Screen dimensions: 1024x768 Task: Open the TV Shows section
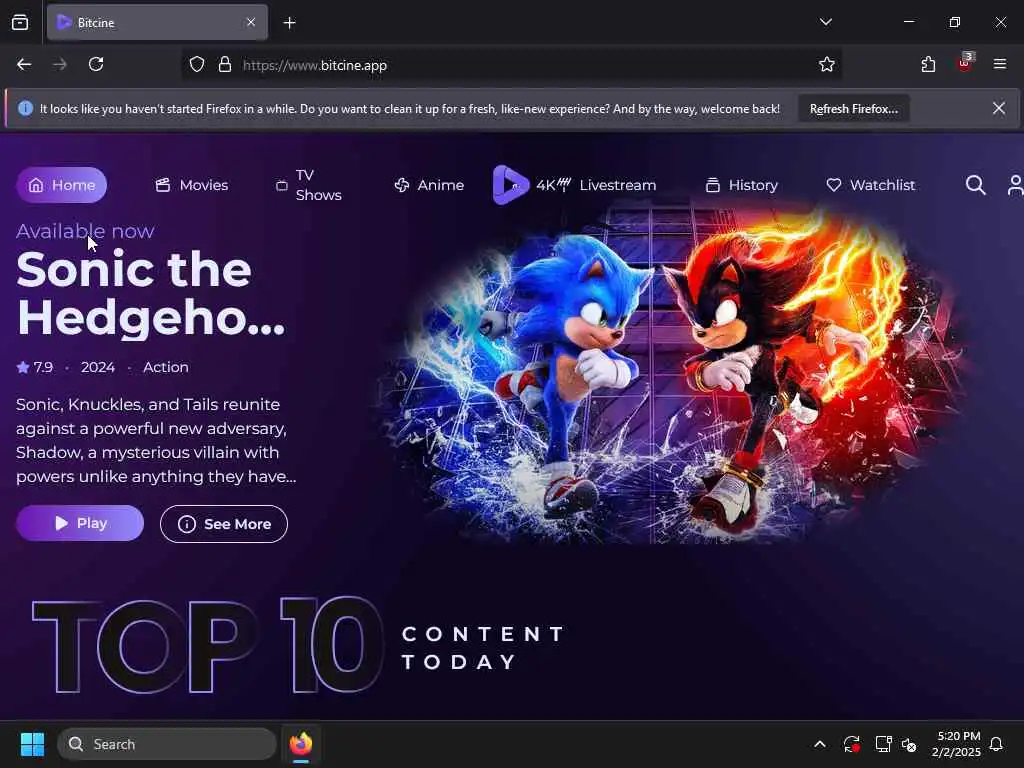[309, 185]
